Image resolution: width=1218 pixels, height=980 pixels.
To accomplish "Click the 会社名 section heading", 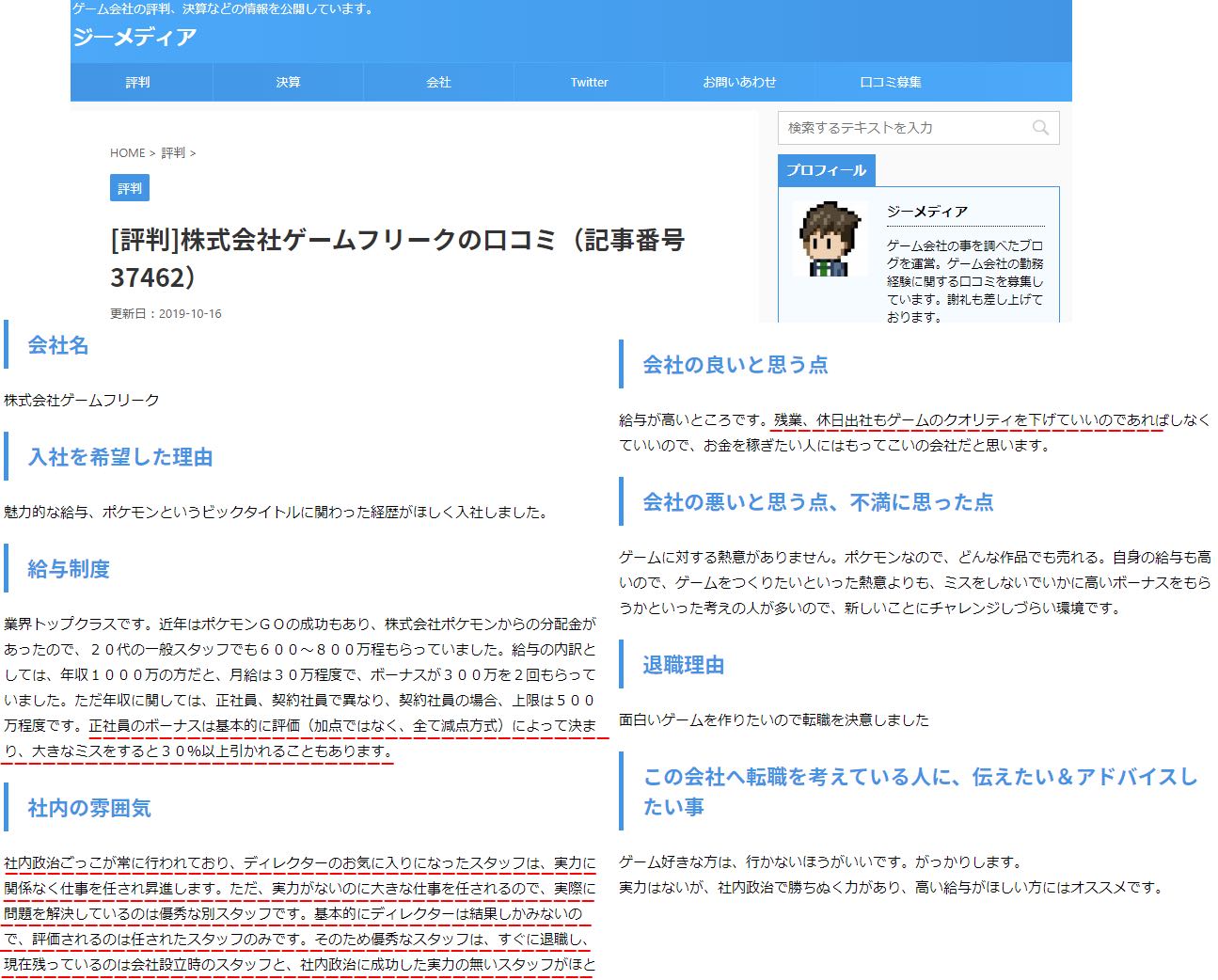I will [x=58, y=345].
